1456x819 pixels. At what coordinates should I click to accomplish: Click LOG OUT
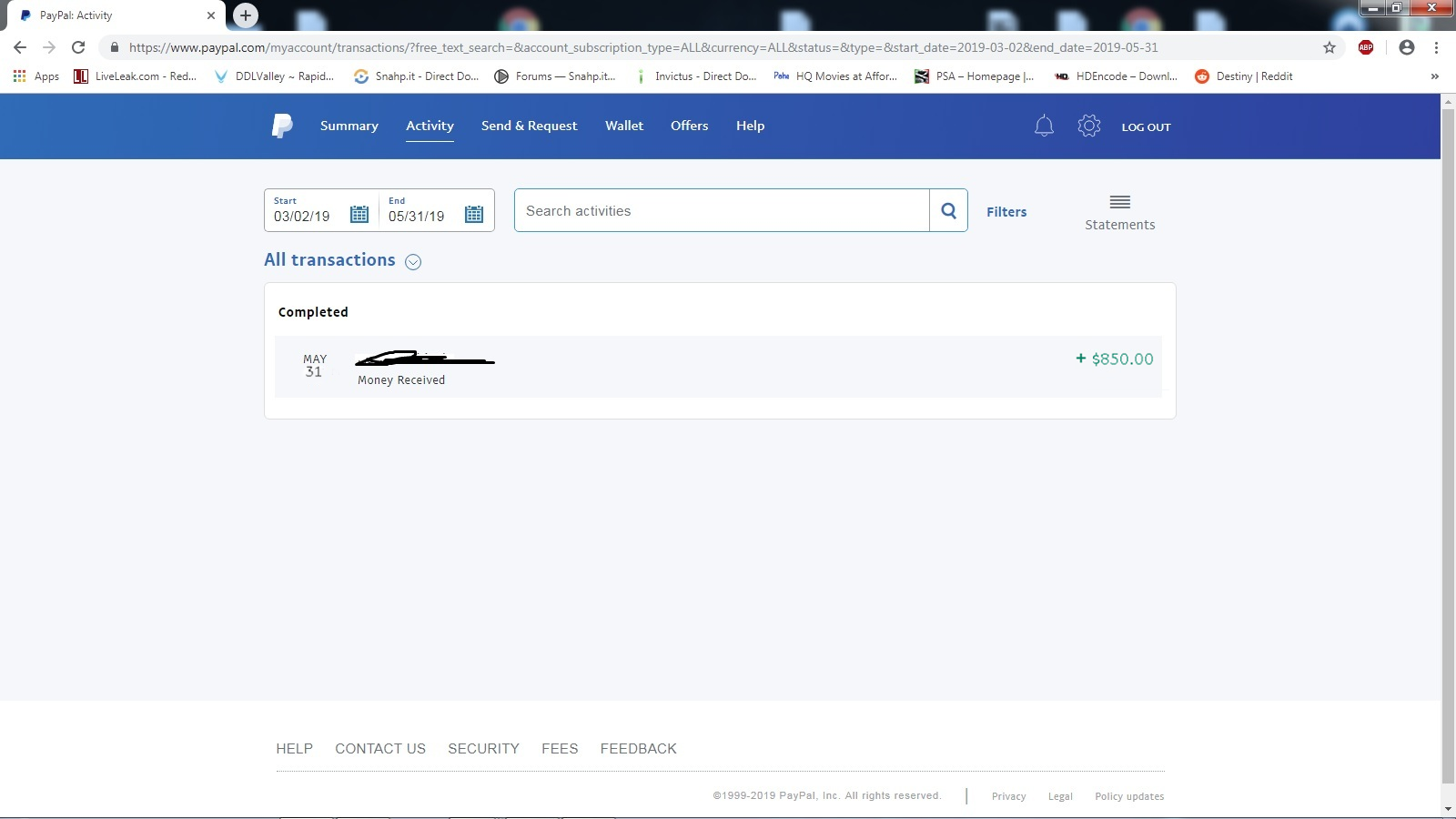(x=1146, y=127)
